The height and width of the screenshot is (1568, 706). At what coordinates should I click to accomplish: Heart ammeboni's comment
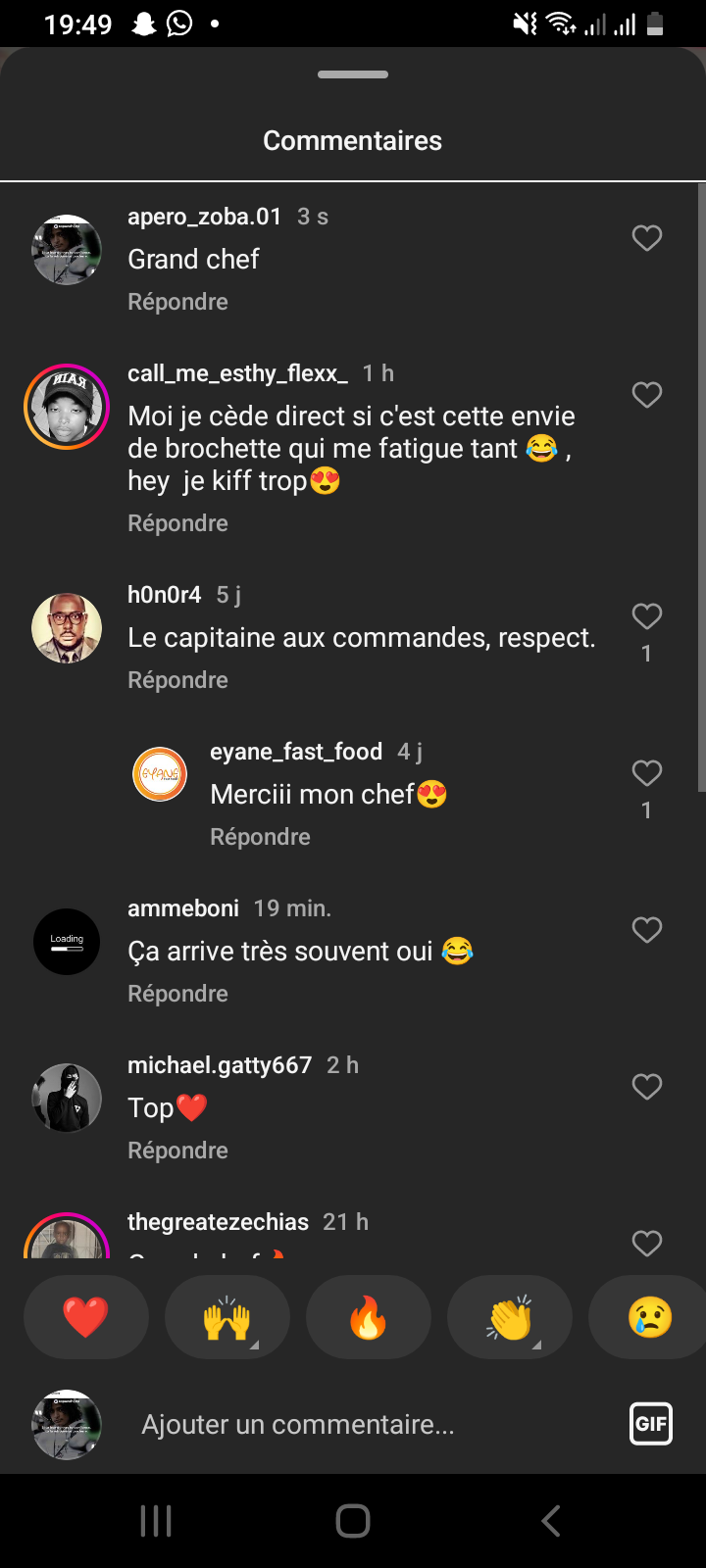tap(646, 930)
